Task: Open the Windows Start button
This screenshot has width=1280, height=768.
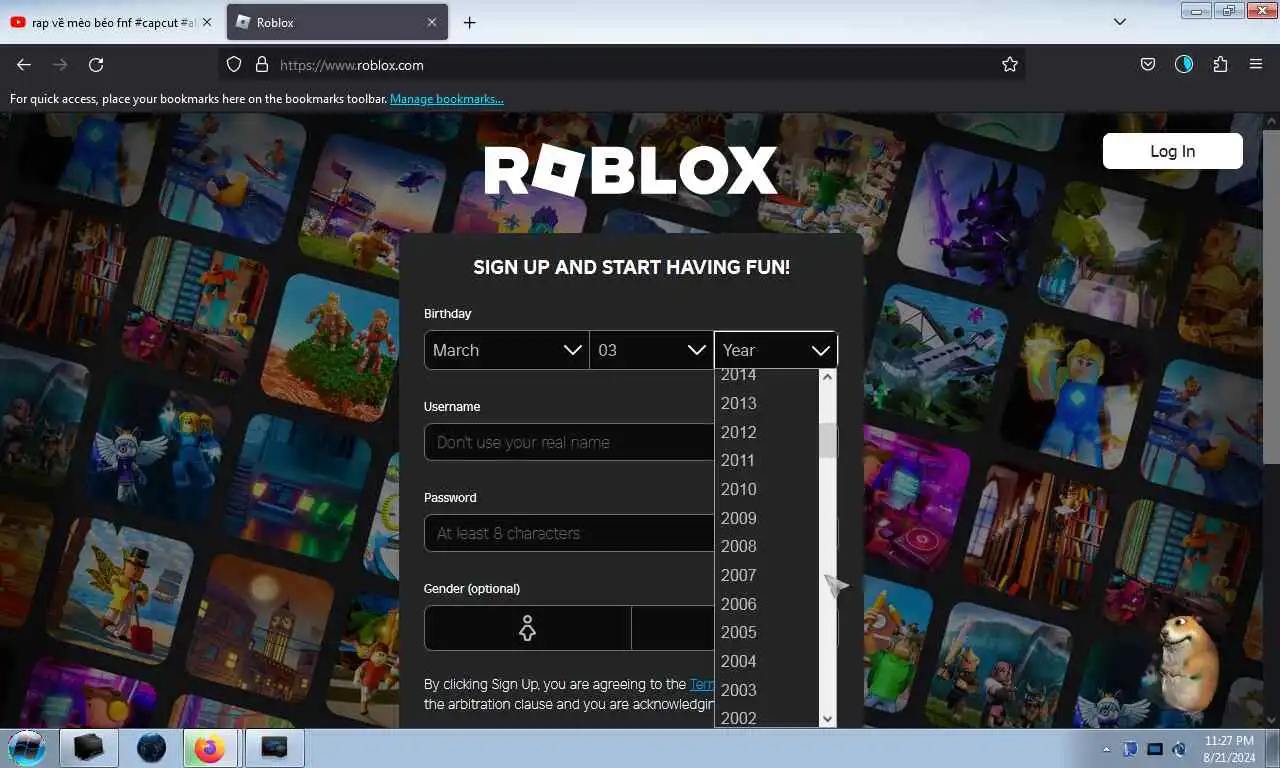Action: [26, 748]
